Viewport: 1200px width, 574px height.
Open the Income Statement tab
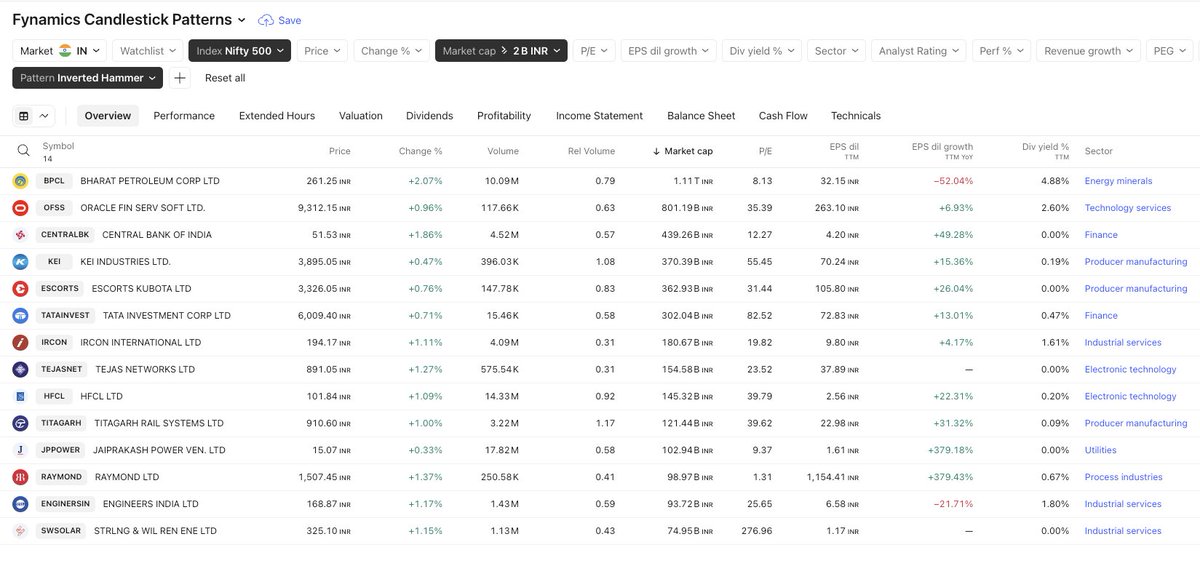599,116
